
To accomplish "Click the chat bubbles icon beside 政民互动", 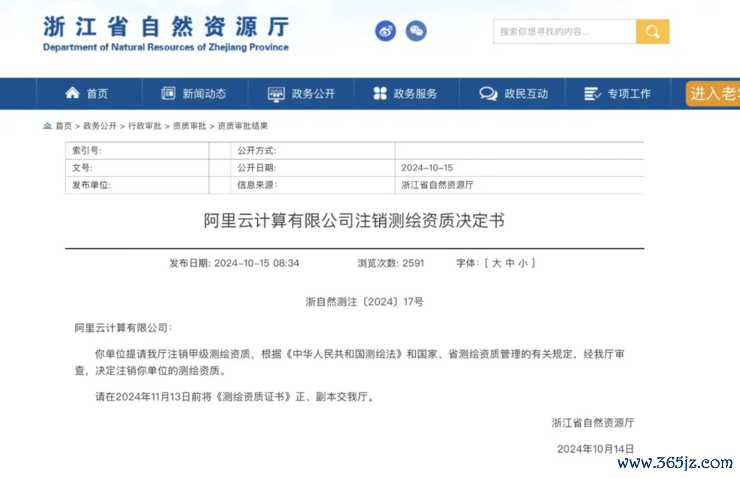I will point(488,94).
